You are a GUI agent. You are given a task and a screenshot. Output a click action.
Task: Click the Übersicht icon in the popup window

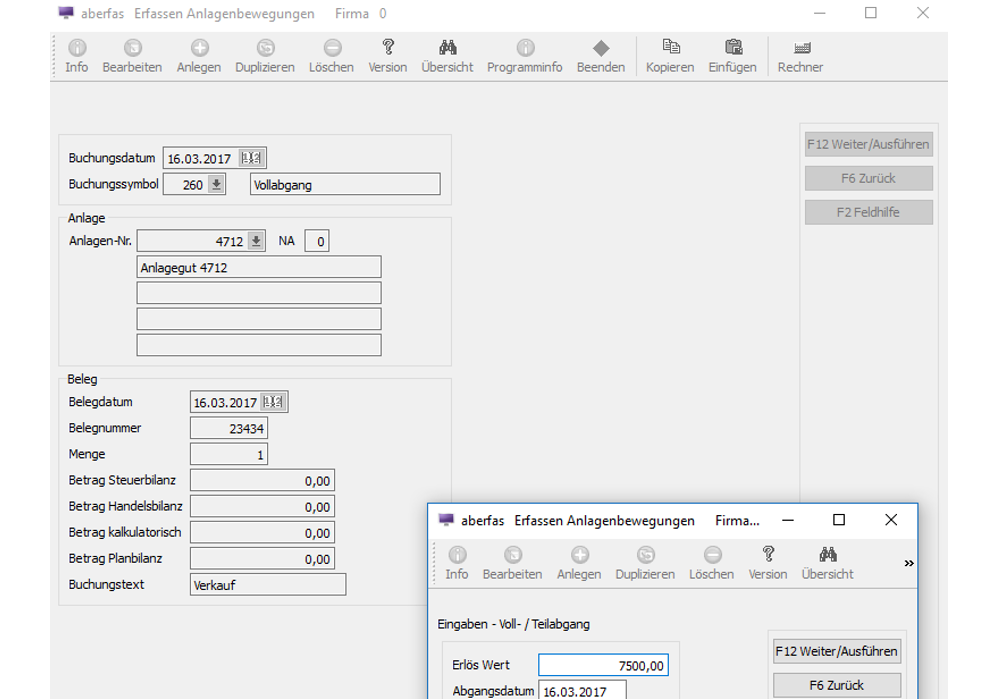pos(827,555)
